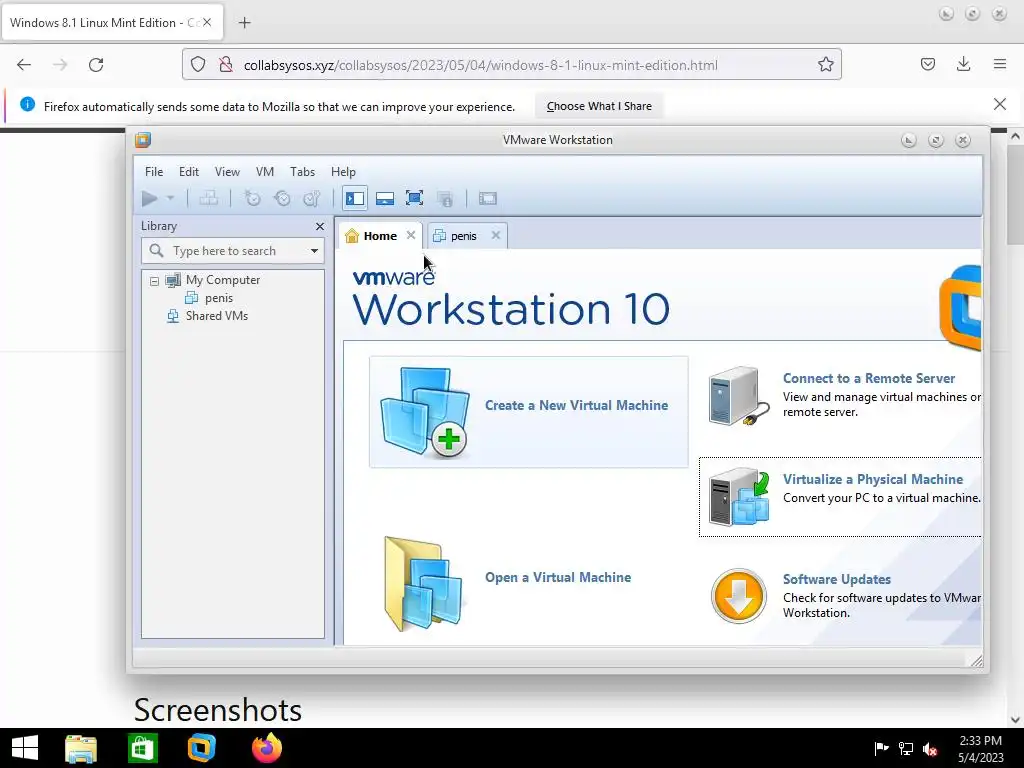Click the insecure connection padlock icon
The width and height of the screenshot is (1024, 768).
tap(225, 64)
